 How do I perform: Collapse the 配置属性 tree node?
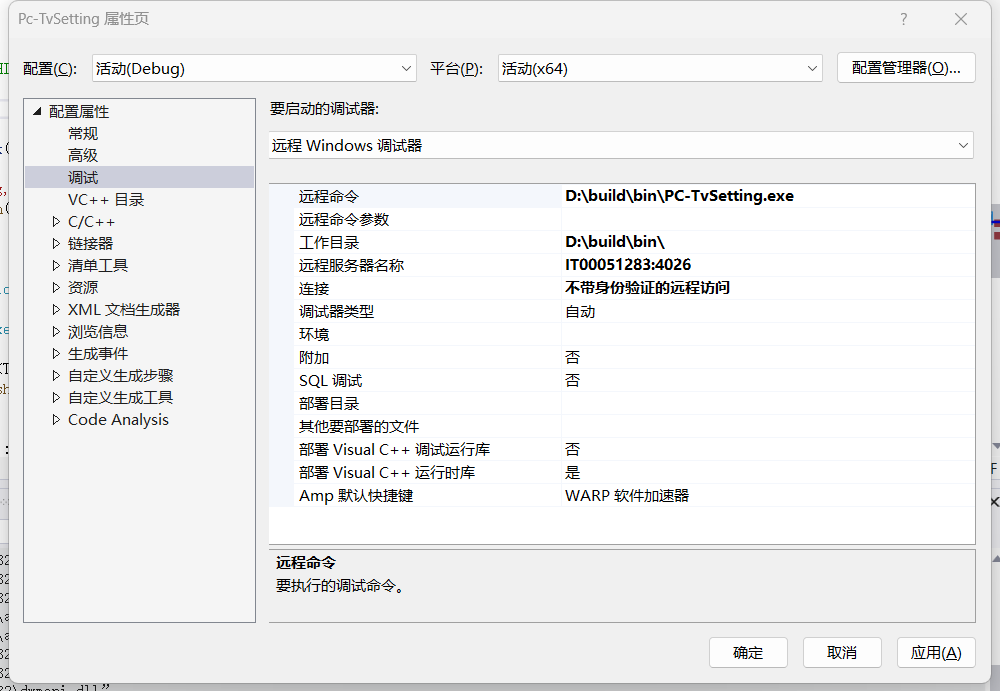(x=38, y=112)
